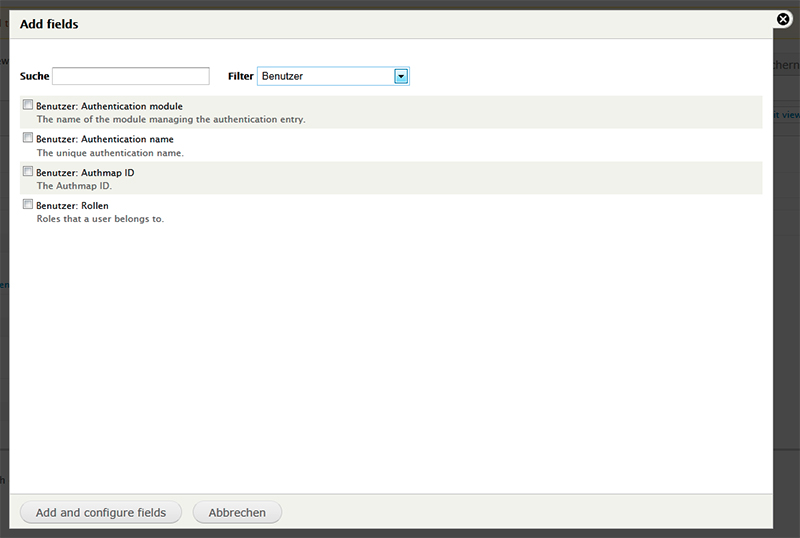Screen dimensions: 800x538
Task: Click the 'Benutzer: Authmap ID' label
Action: (85, 172)
